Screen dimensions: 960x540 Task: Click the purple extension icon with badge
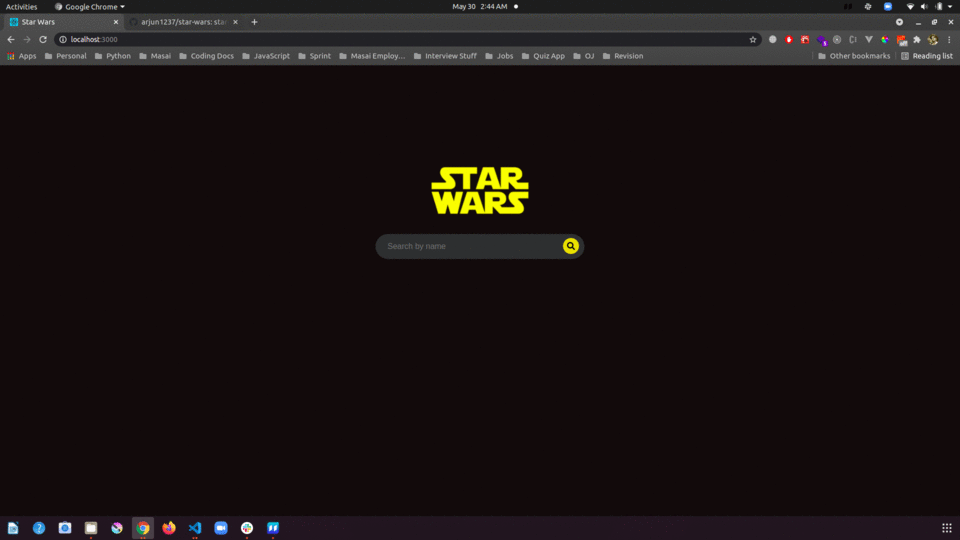pyautogui.click(x=822, y=40)
